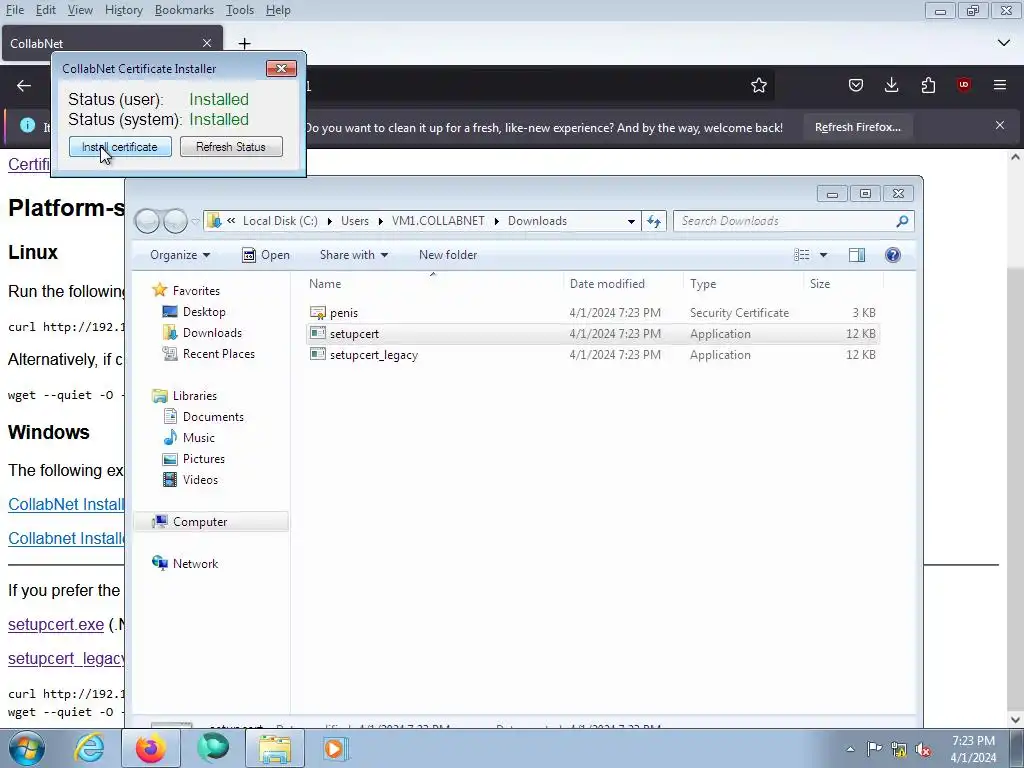
Task: Open the Firefox View menu
Action: pyautogui.click(x=80, y=10)
